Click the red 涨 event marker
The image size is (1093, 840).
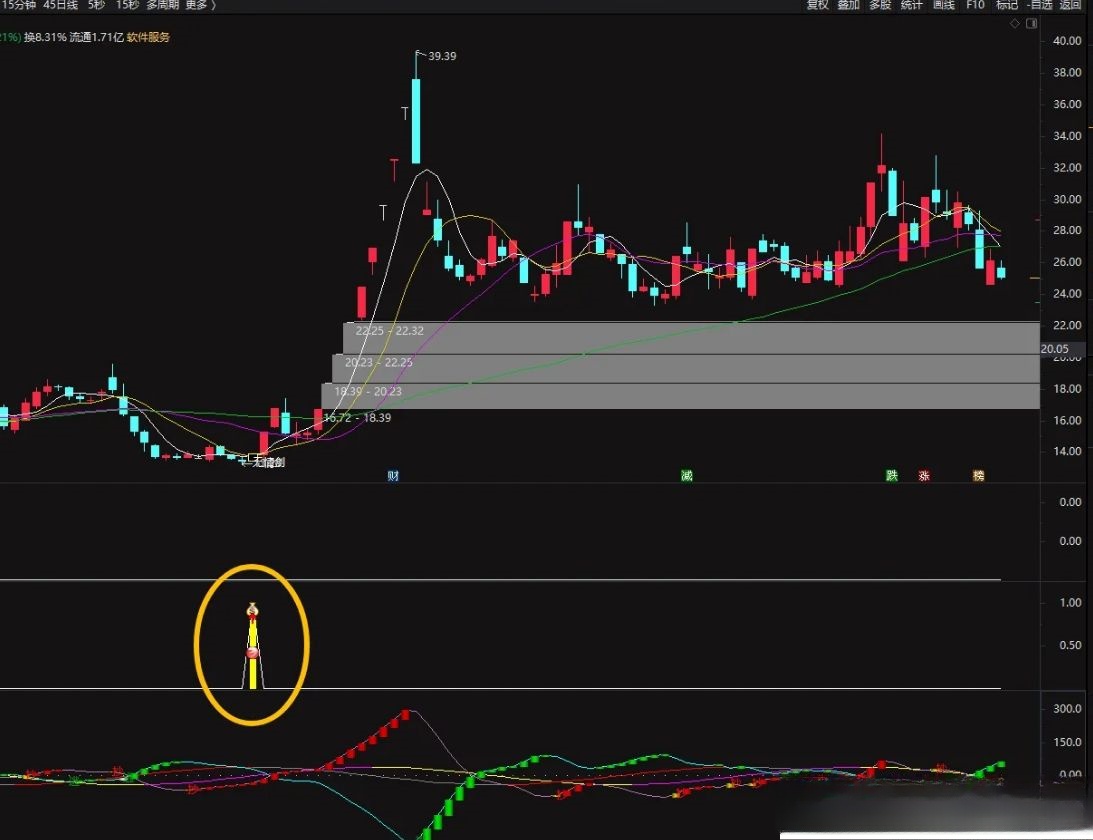(x=924, y=476)
